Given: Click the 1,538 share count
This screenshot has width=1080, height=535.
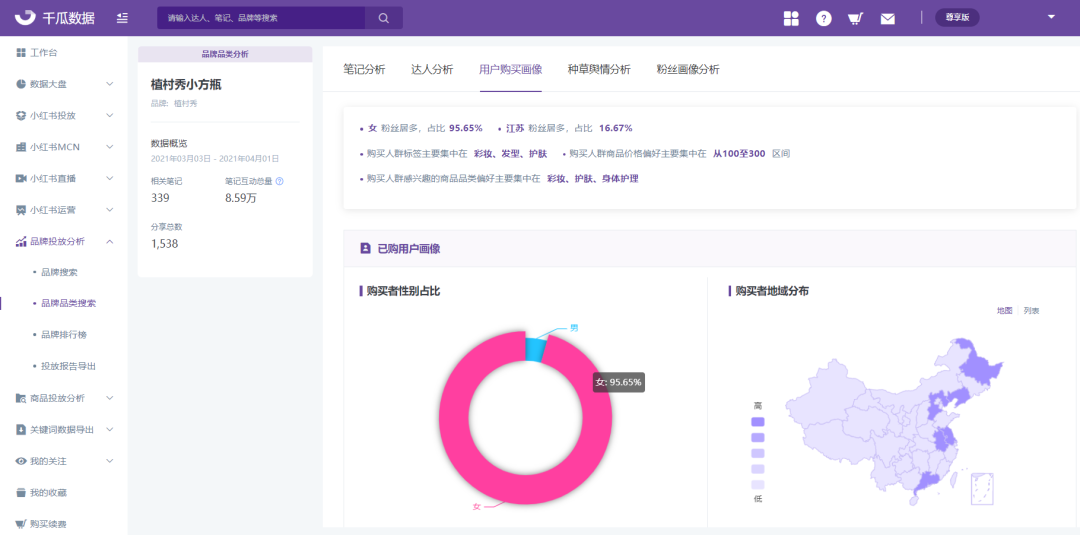Looking at the screenshot, I should [165, 243].
